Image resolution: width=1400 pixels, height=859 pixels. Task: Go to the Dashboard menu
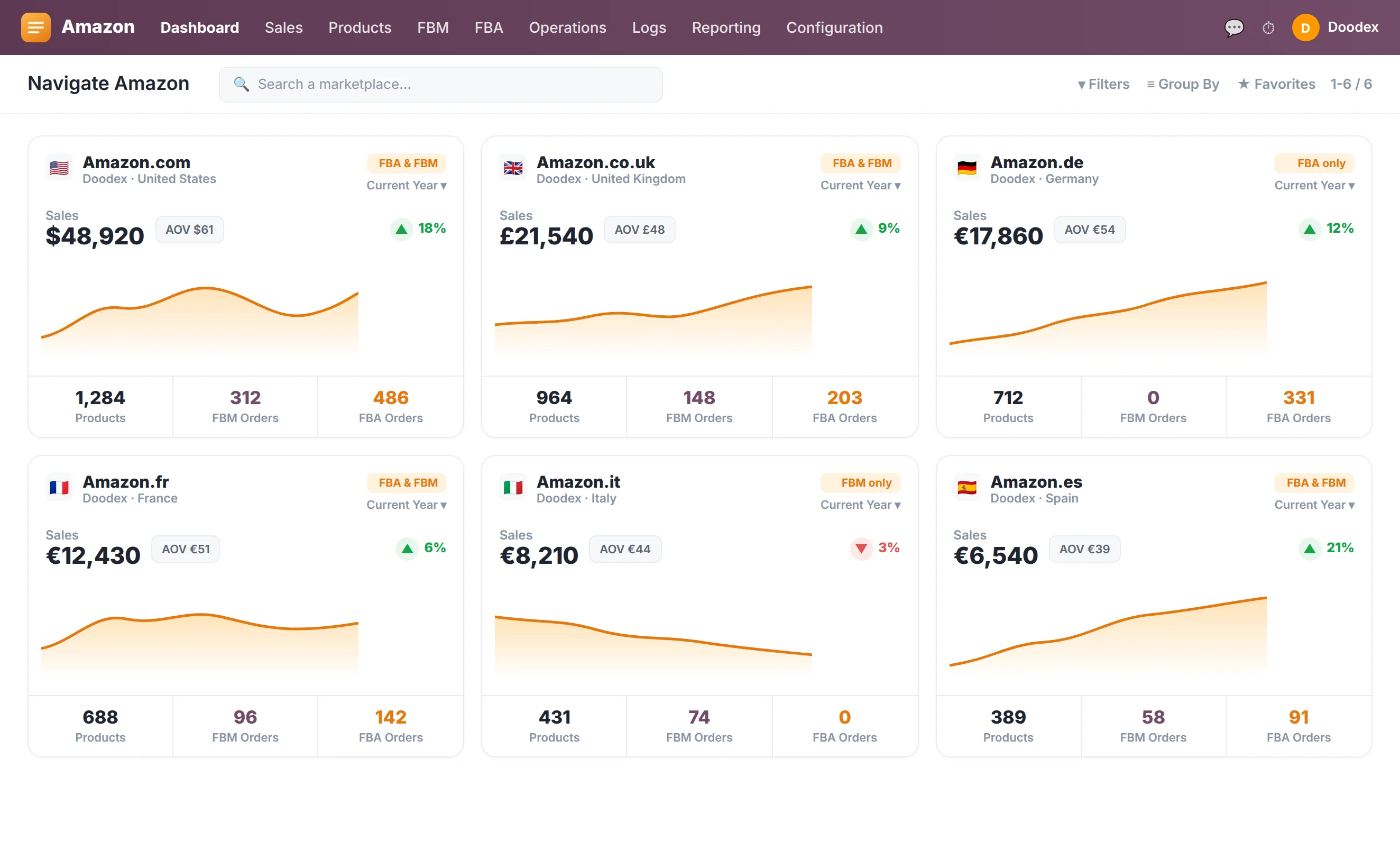point(199,28)
